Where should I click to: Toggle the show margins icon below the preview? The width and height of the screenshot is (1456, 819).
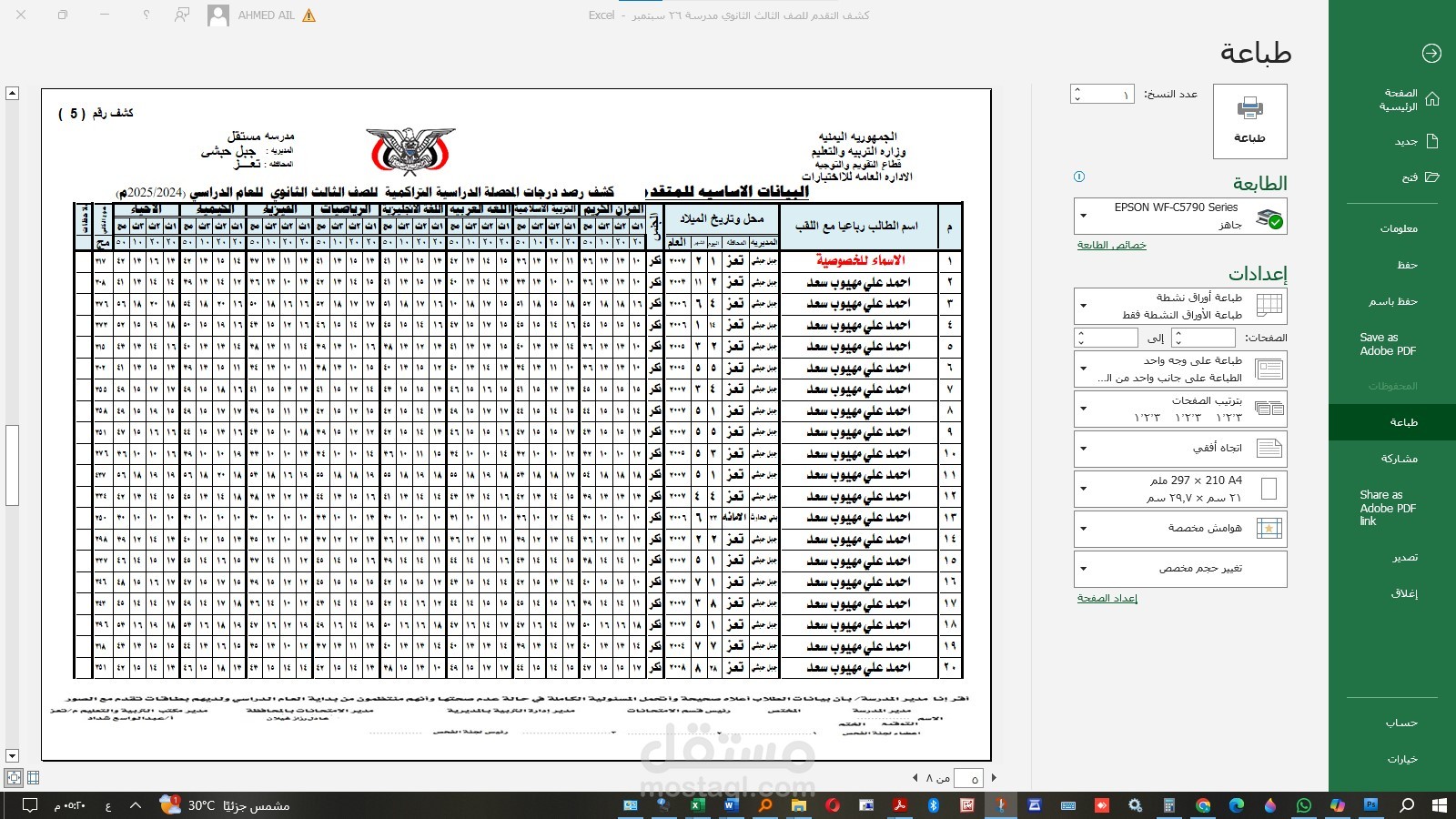pos(34,777)
